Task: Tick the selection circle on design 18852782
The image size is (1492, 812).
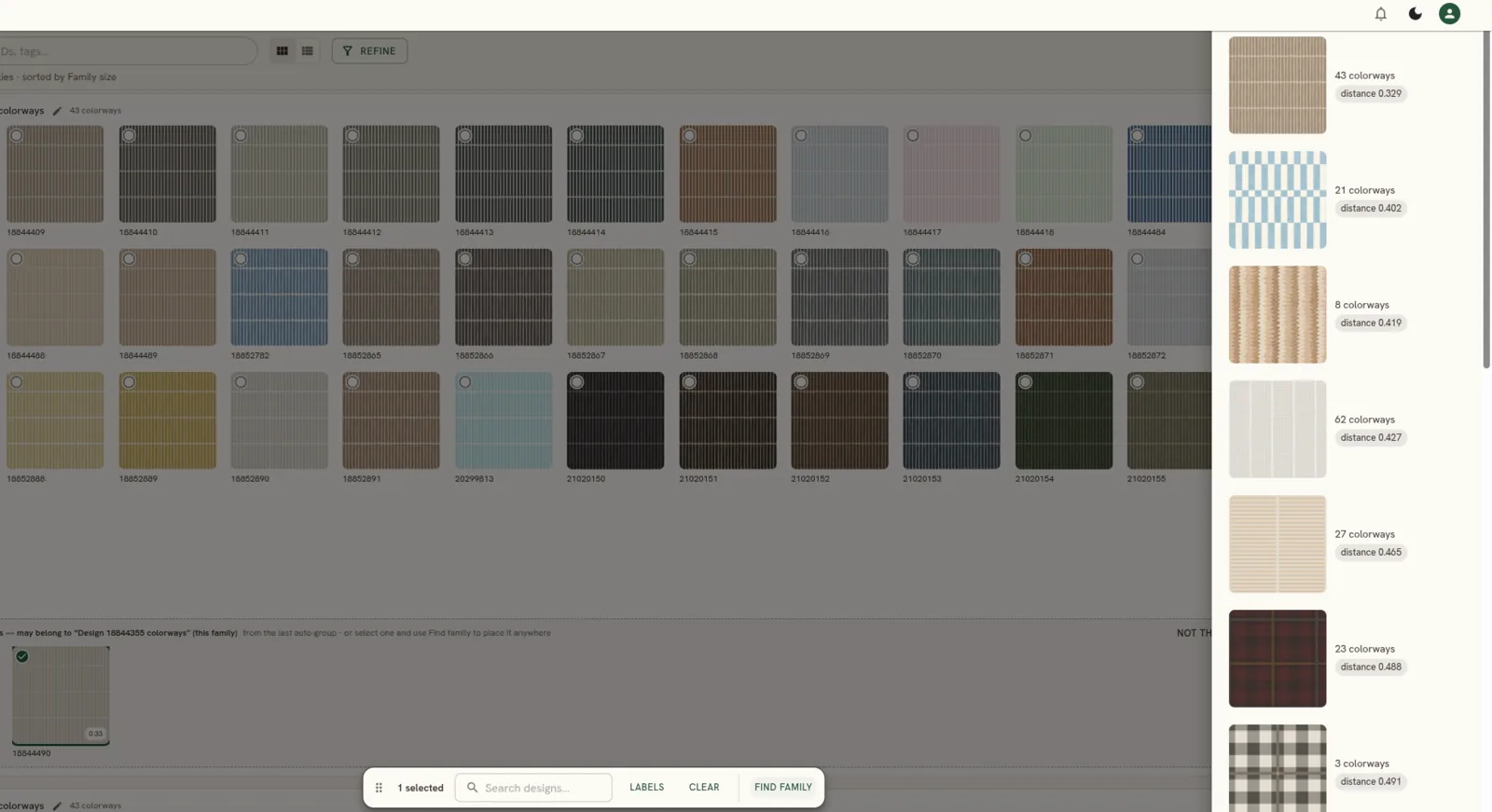Action: [x=241, y=259]
